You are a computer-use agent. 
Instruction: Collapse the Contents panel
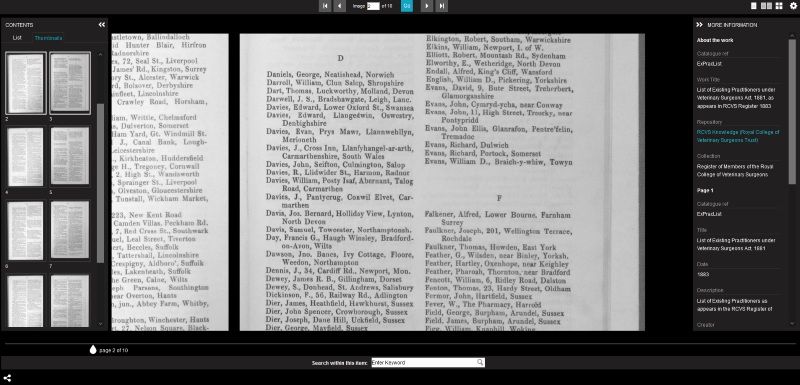(102, 24)
